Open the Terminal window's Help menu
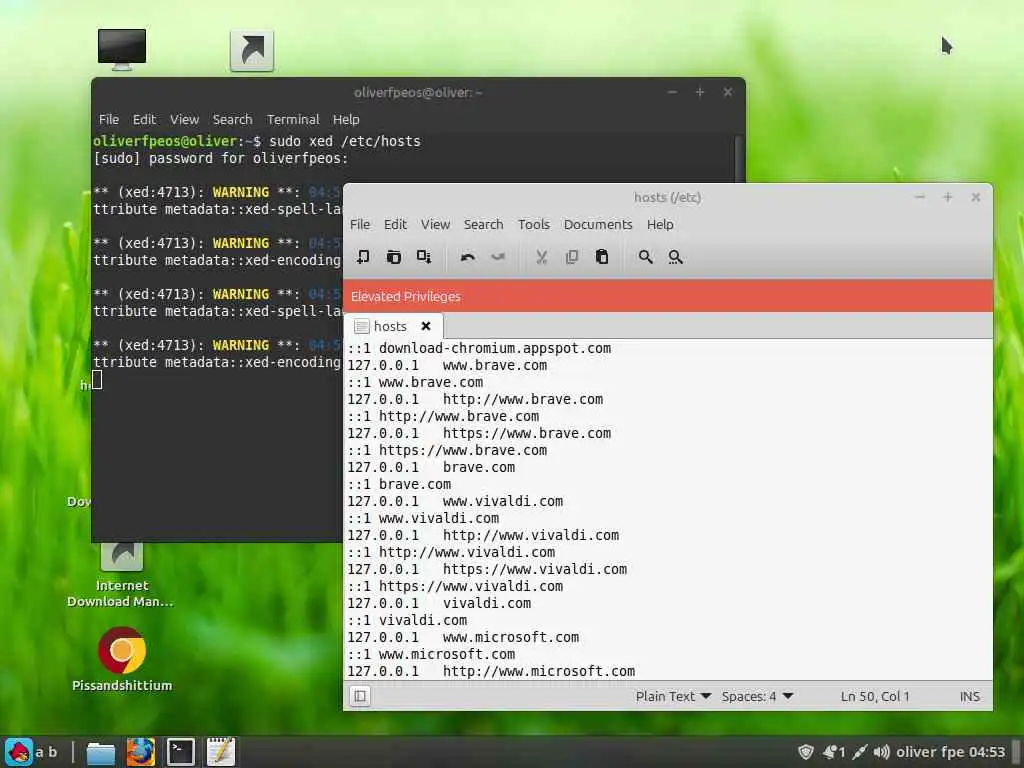Screen dimensions: 1024x768 click(346, 120)
